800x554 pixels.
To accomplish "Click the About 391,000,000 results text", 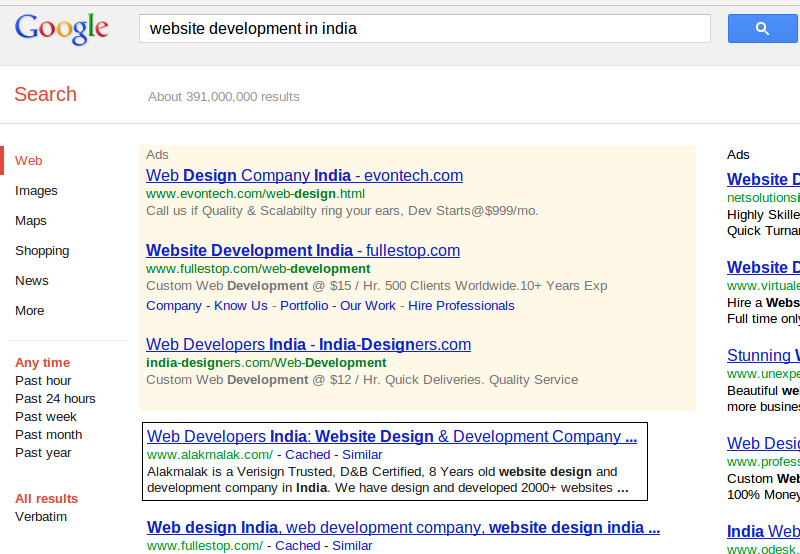I will [223, 97].
